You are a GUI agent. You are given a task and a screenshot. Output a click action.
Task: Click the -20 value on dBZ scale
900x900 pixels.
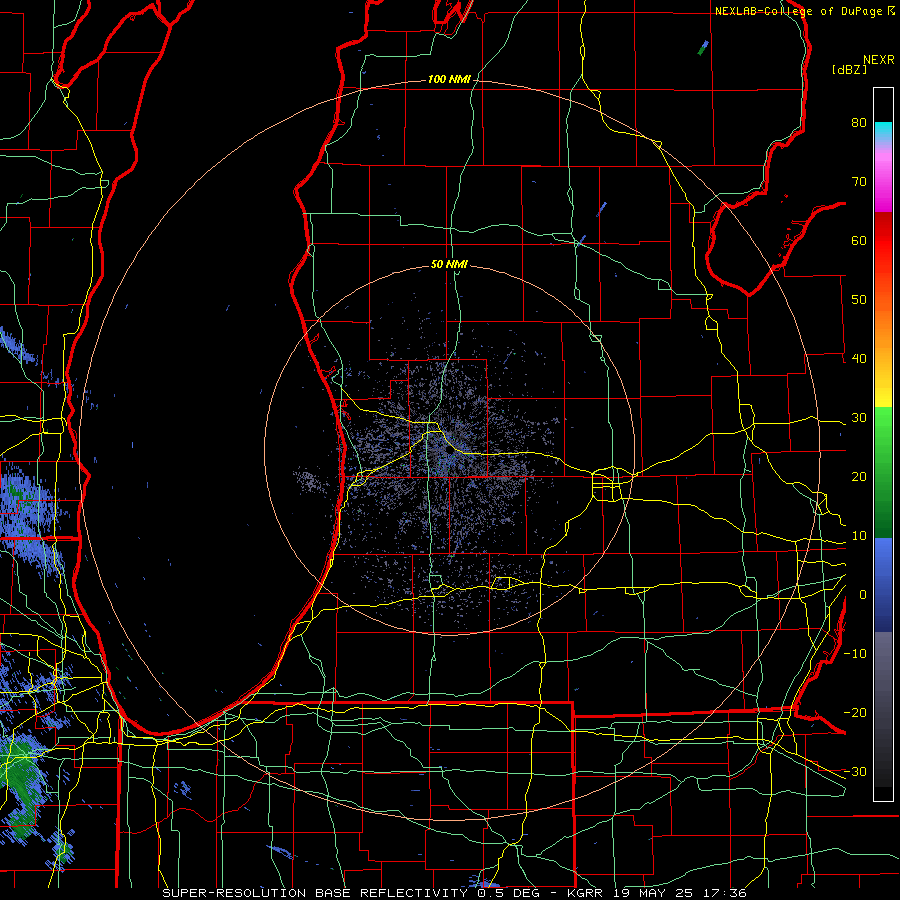[855, 712]
